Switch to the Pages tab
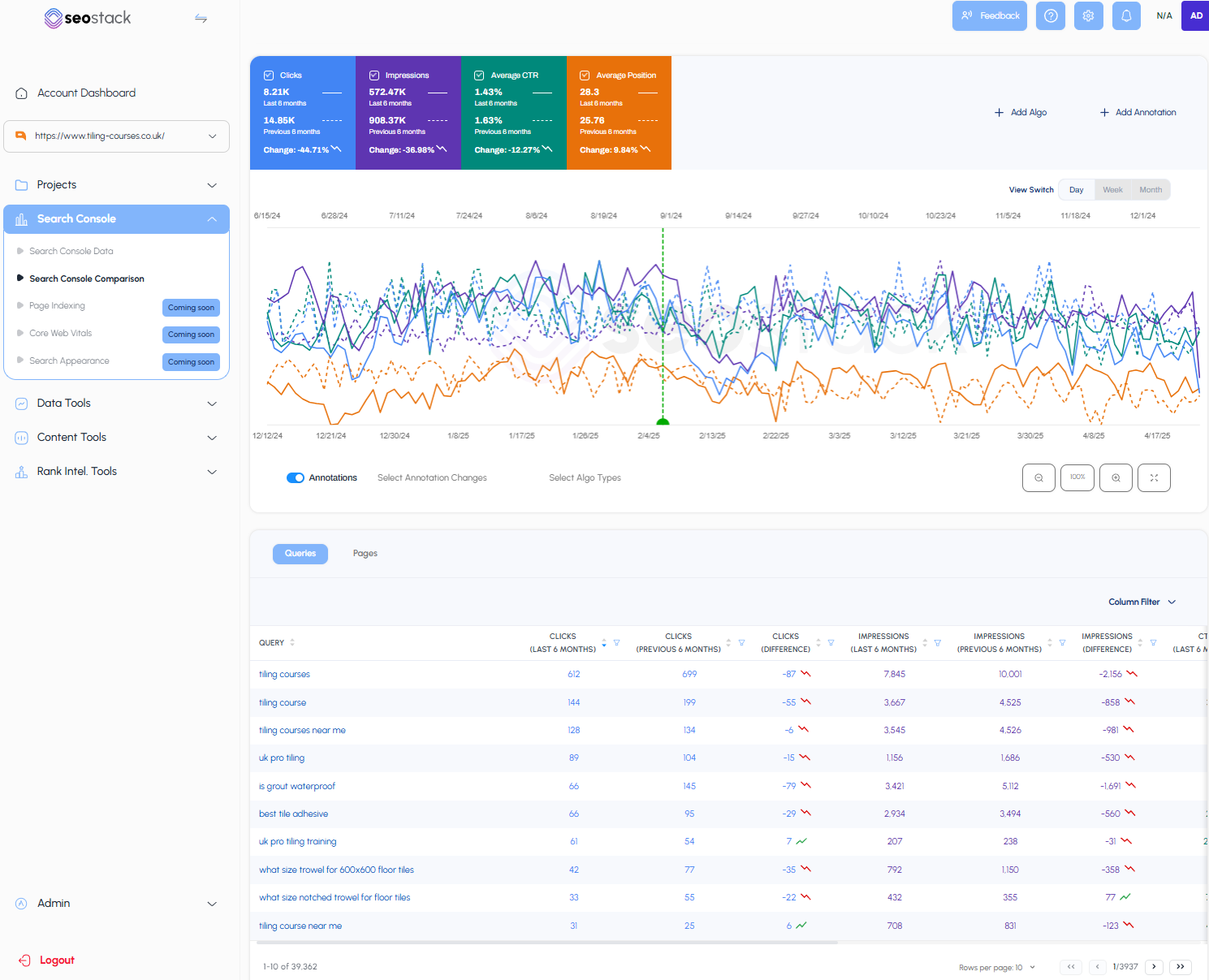Viewport: 1209px width, 980px height. 365,553
